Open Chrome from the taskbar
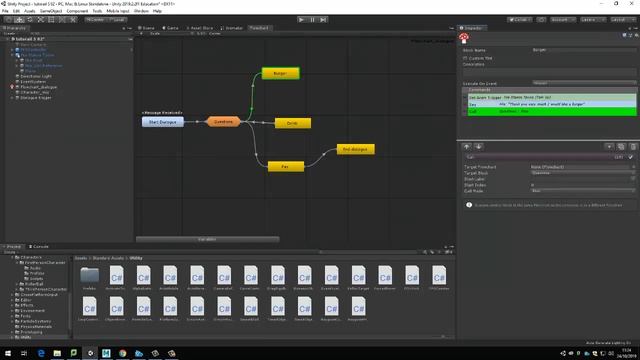 pos(122,353)
